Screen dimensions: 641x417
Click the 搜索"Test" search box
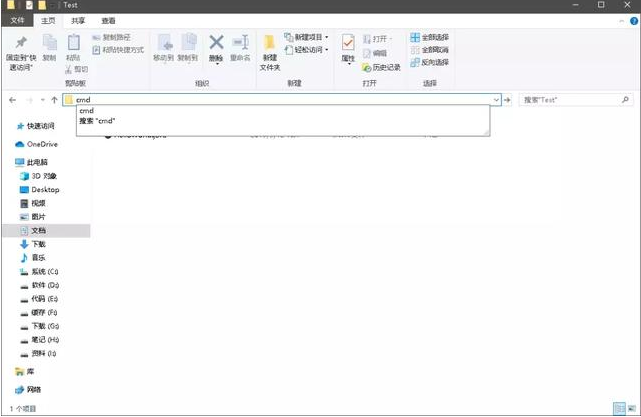pyautogui.click(x=570, y=100)
